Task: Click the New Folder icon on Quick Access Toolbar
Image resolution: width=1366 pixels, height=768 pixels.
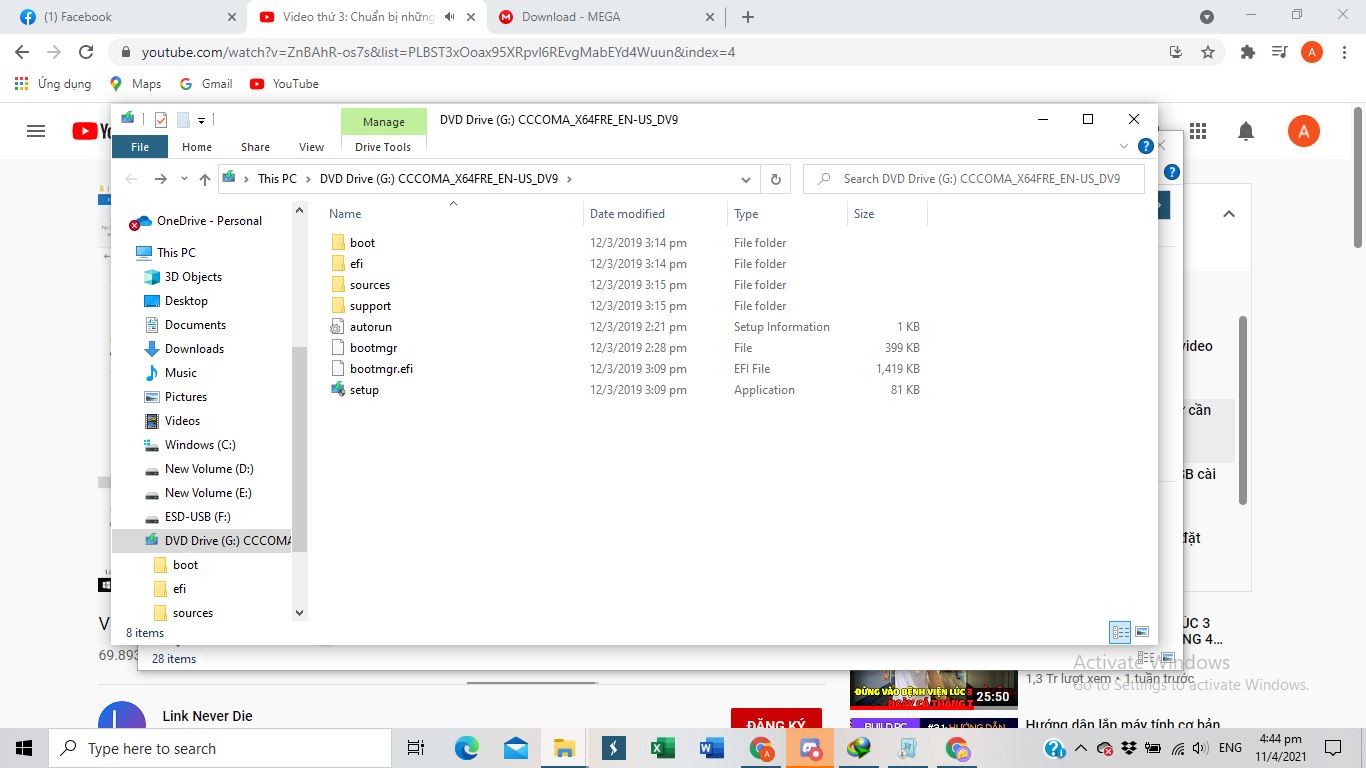Action: (183, 119)
